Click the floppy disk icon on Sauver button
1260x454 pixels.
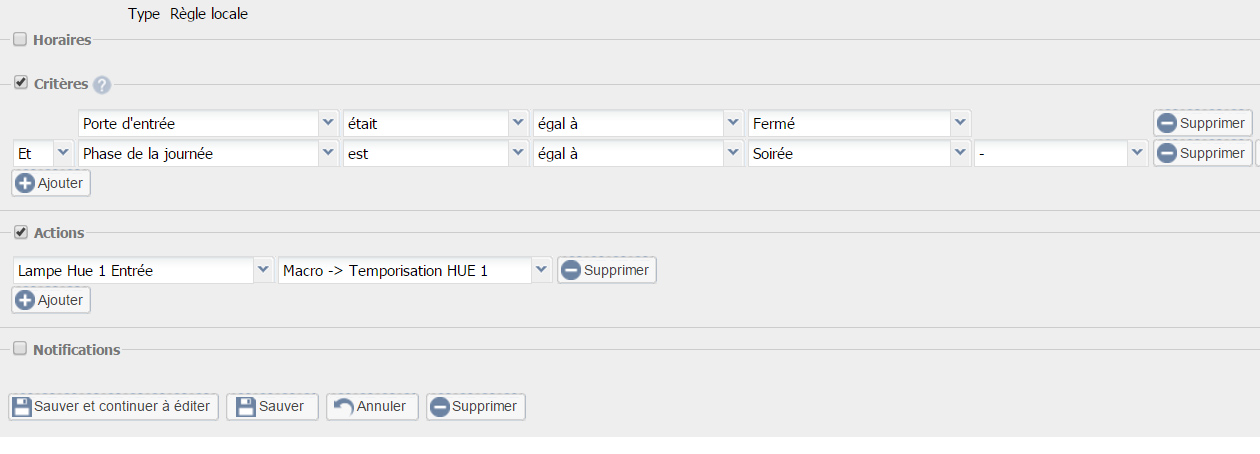pos(245,407)
